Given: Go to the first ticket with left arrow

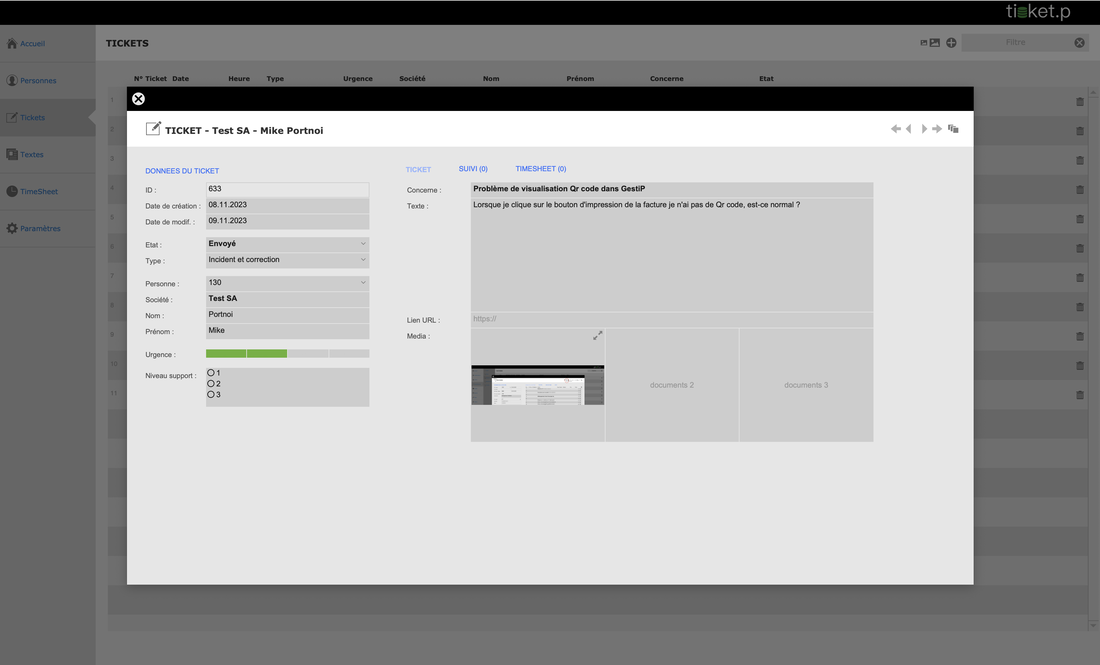Looking at the screenshot, I should click(896, 129).
